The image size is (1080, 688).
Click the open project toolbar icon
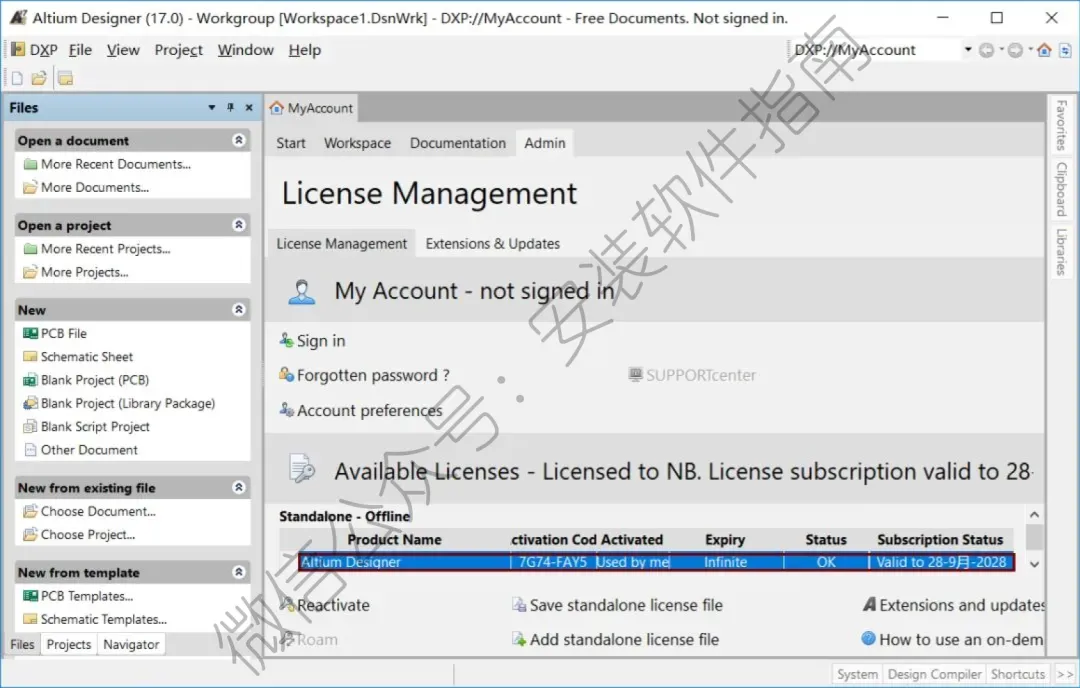[x=65, y=79]
